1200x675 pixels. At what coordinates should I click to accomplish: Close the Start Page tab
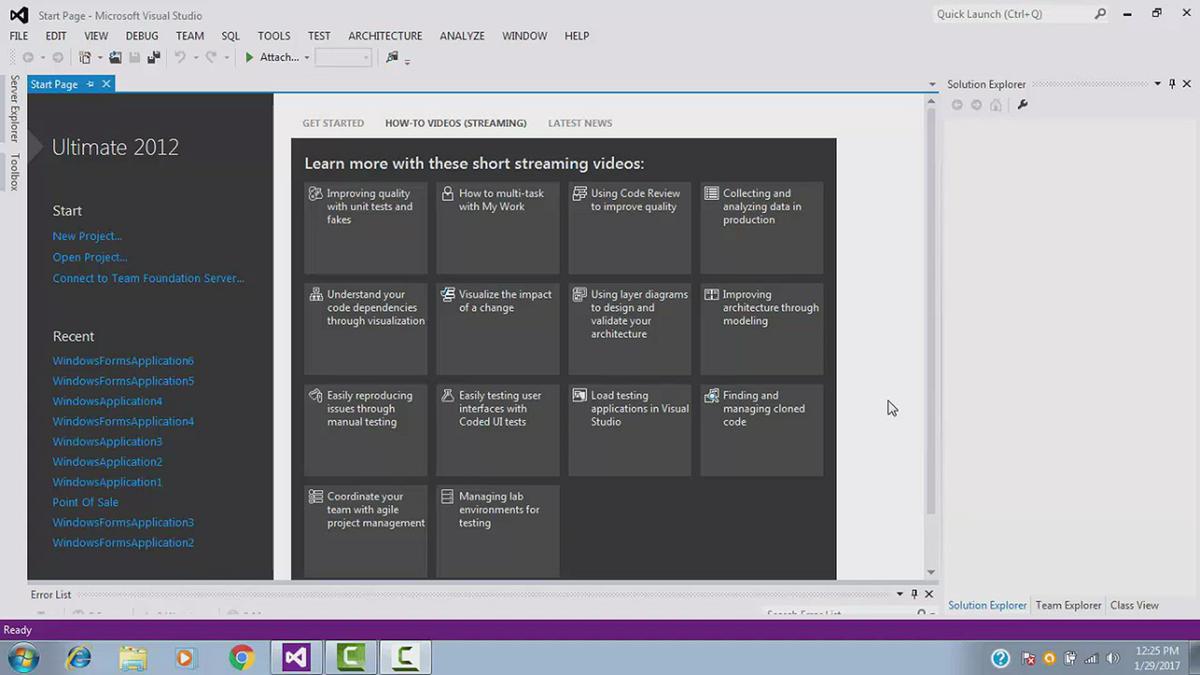[106, 84]
